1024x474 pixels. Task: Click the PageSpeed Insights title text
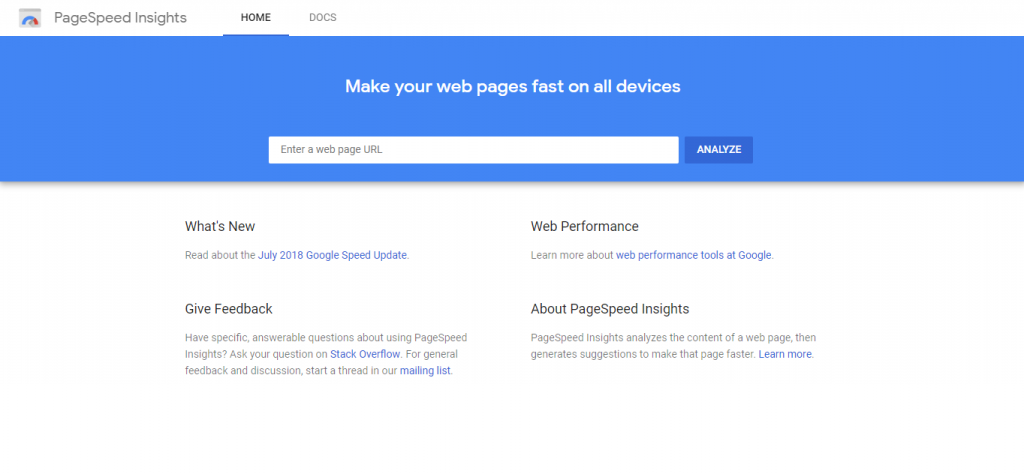coord(120,18)
